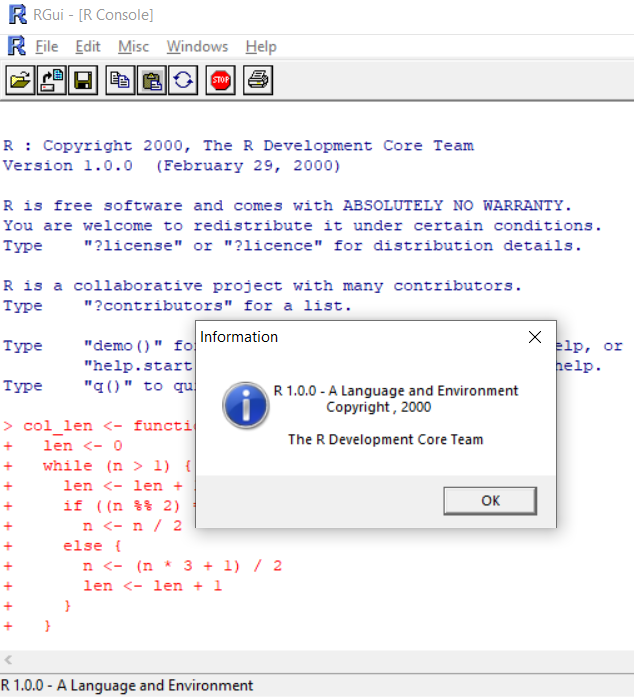Click the 'ABSOLUTELY NO WARRANTY' console line
The image size is (634, 698).
pyautogui.click(x=287, y=206)
